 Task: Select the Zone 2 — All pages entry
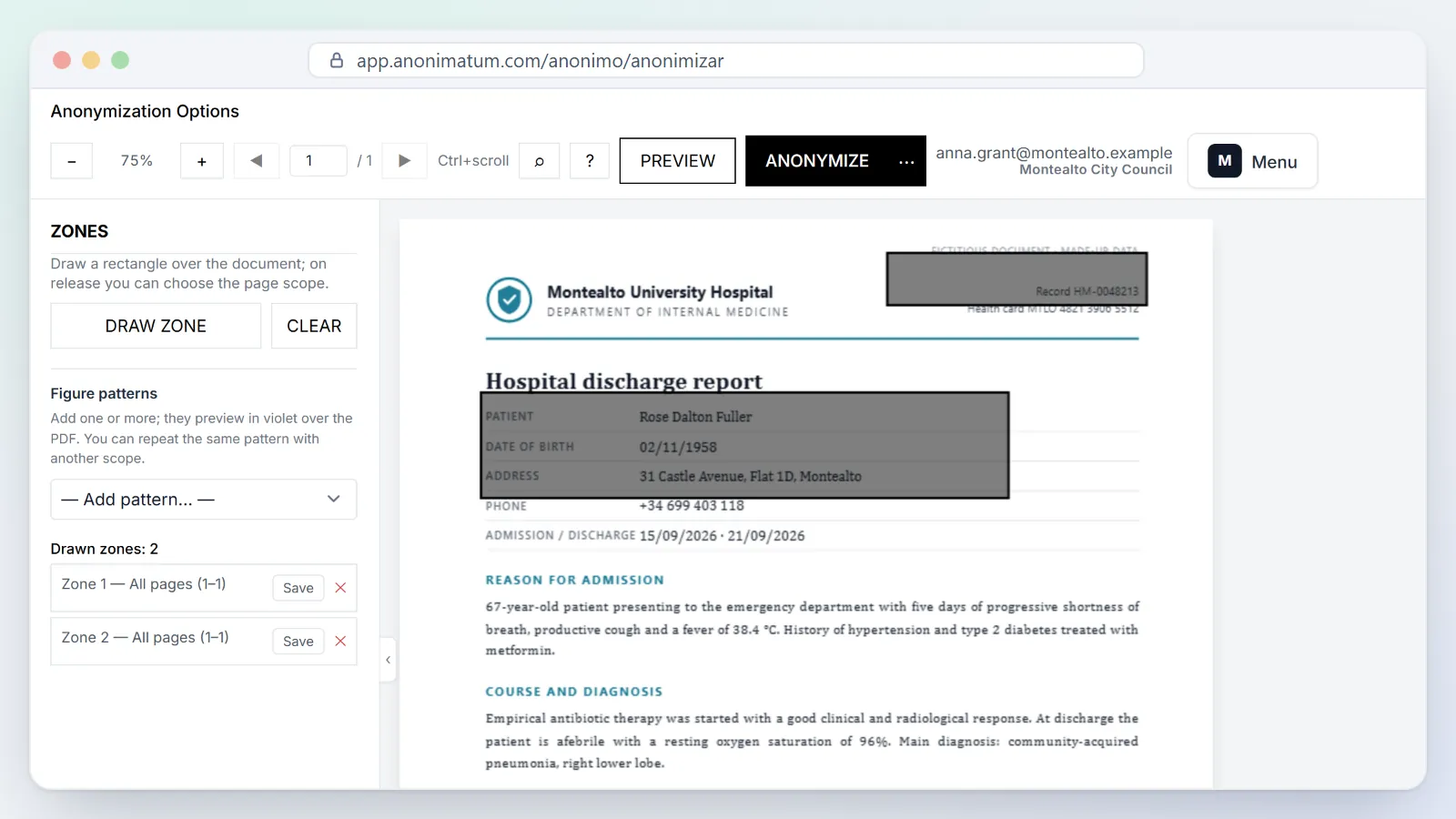point(204,642)
